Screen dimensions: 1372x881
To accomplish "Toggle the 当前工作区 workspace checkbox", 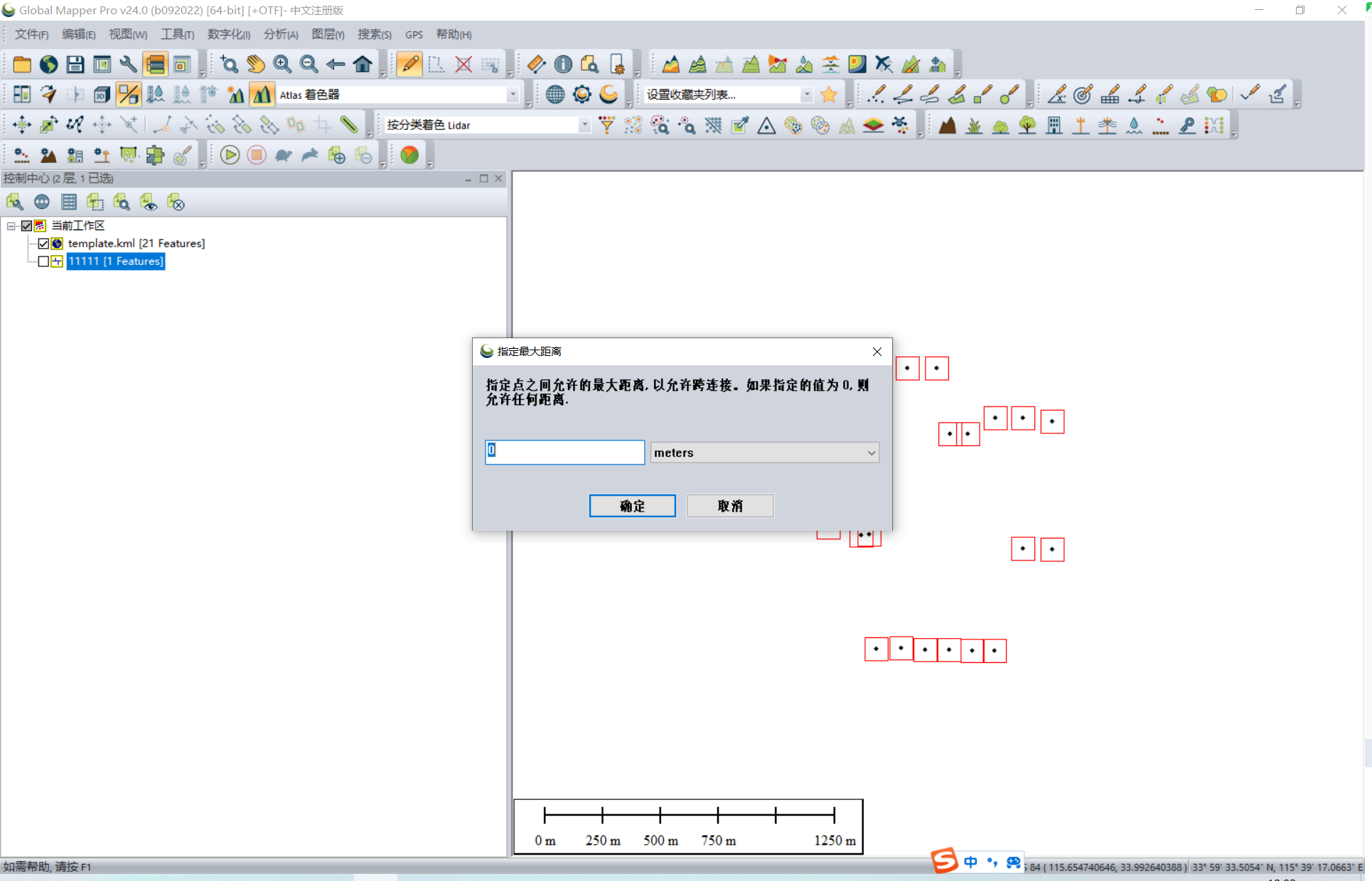I will [x=27, y=226].
